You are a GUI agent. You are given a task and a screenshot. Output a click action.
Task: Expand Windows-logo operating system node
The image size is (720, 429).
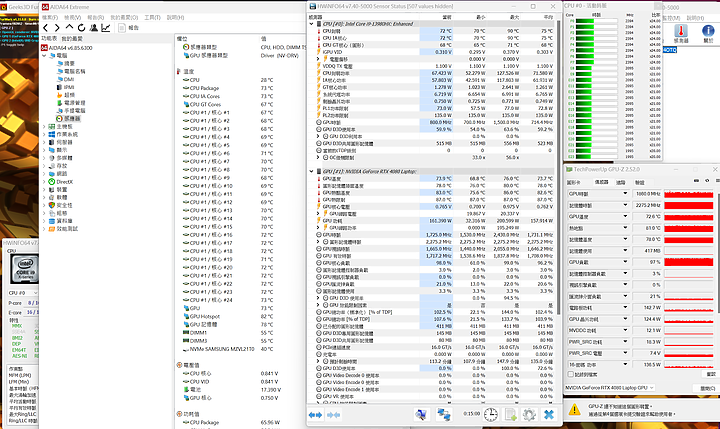pos(45,135)
